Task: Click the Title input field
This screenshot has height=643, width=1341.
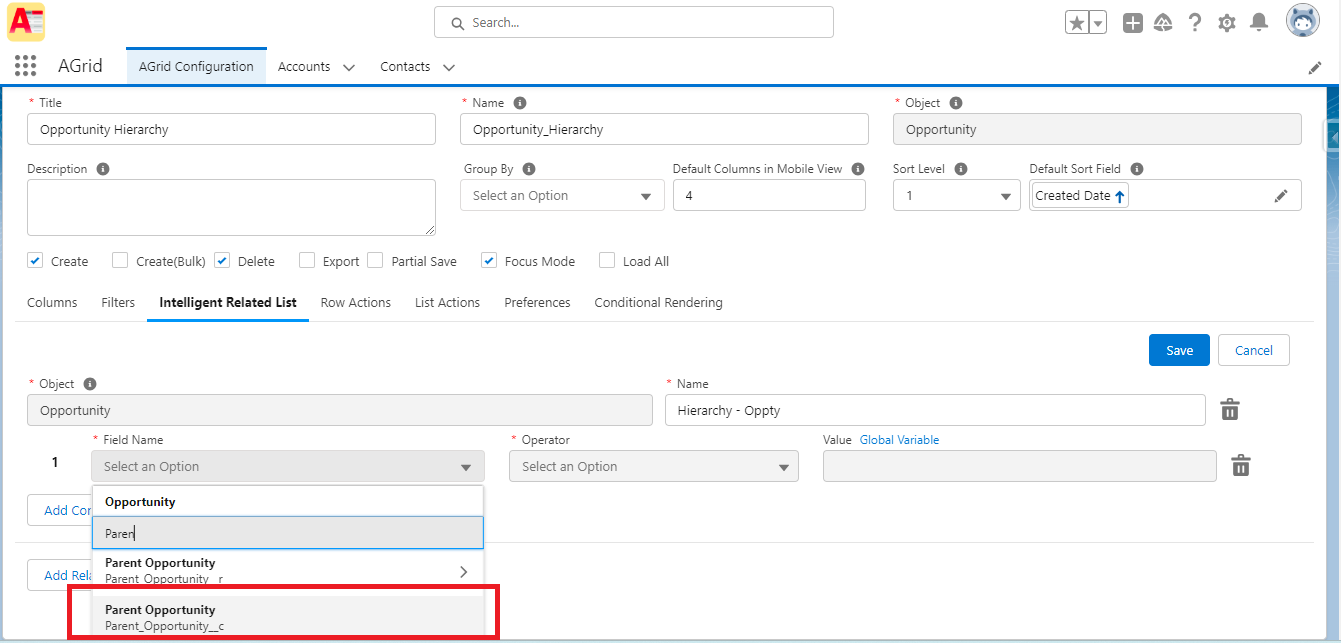Action: (x=232, y=129)
